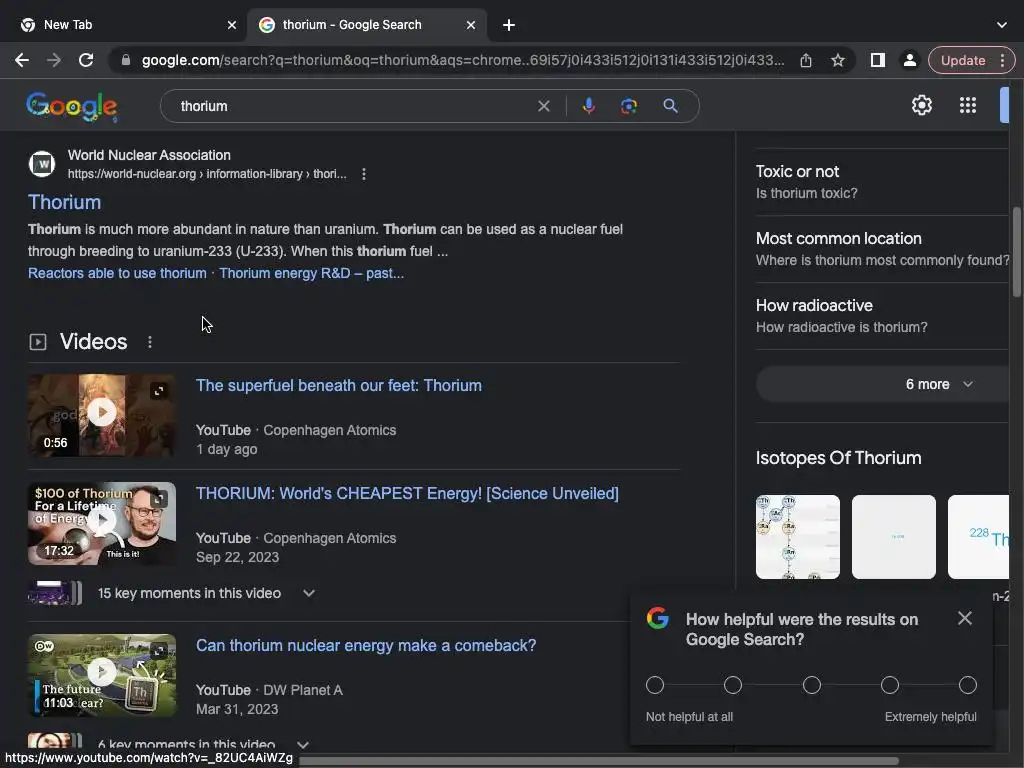
Task: Go to the Google logo homepage
Action: click(x=72, y=106)
